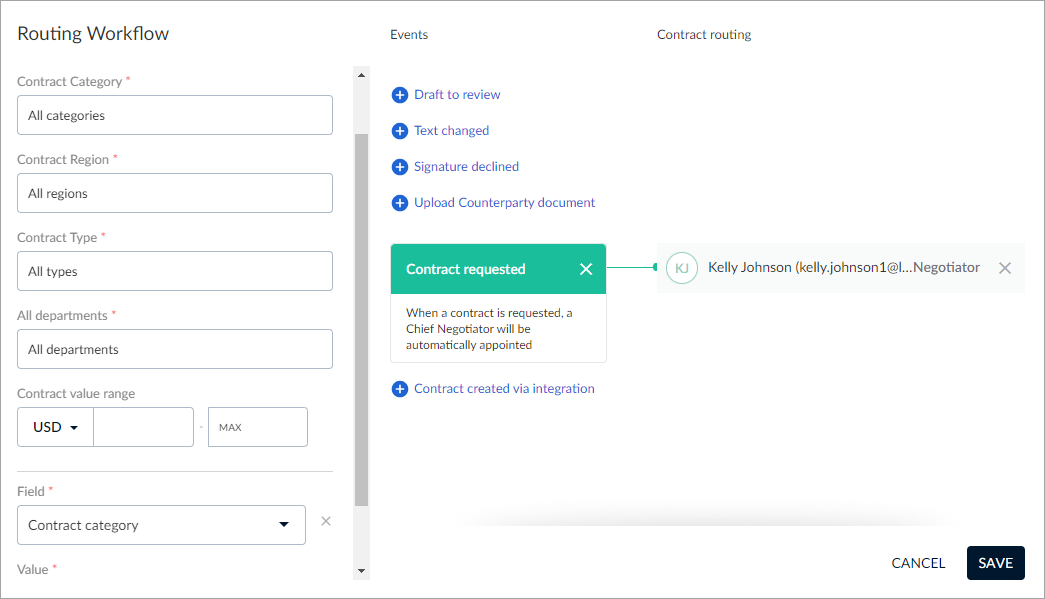Click the scrollbar down arrow
The width and height of the screenshot is (1045, 599).
(361, 571)
